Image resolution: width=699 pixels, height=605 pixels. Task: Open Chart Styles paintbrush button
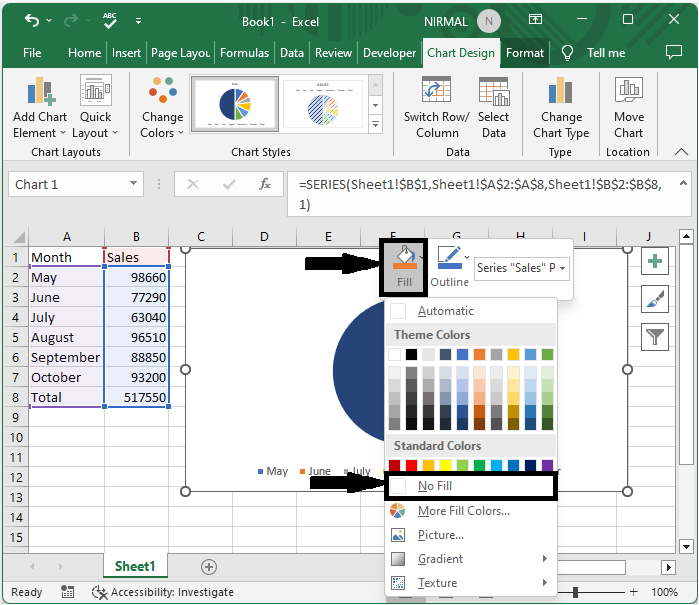pos(655,298)
